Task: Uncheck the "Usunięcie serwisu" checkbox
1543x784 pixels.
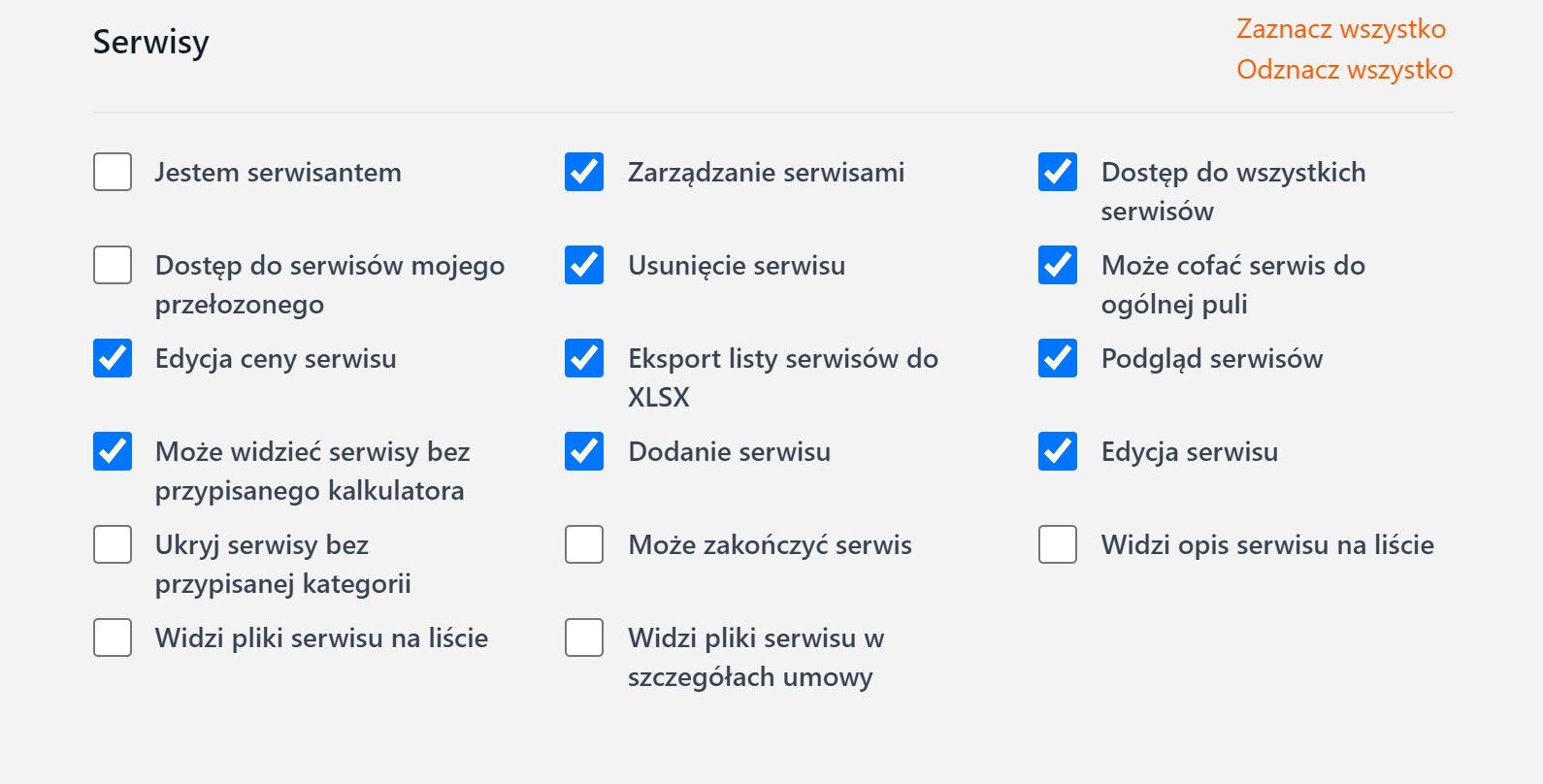Action: tap(584, 265)
